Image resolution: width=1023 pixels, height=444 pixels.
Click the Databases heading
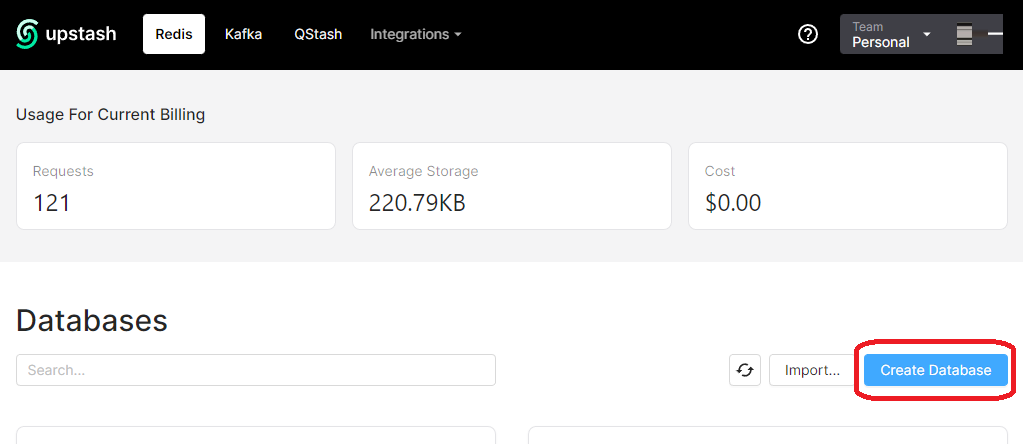(x=92, y=321)
